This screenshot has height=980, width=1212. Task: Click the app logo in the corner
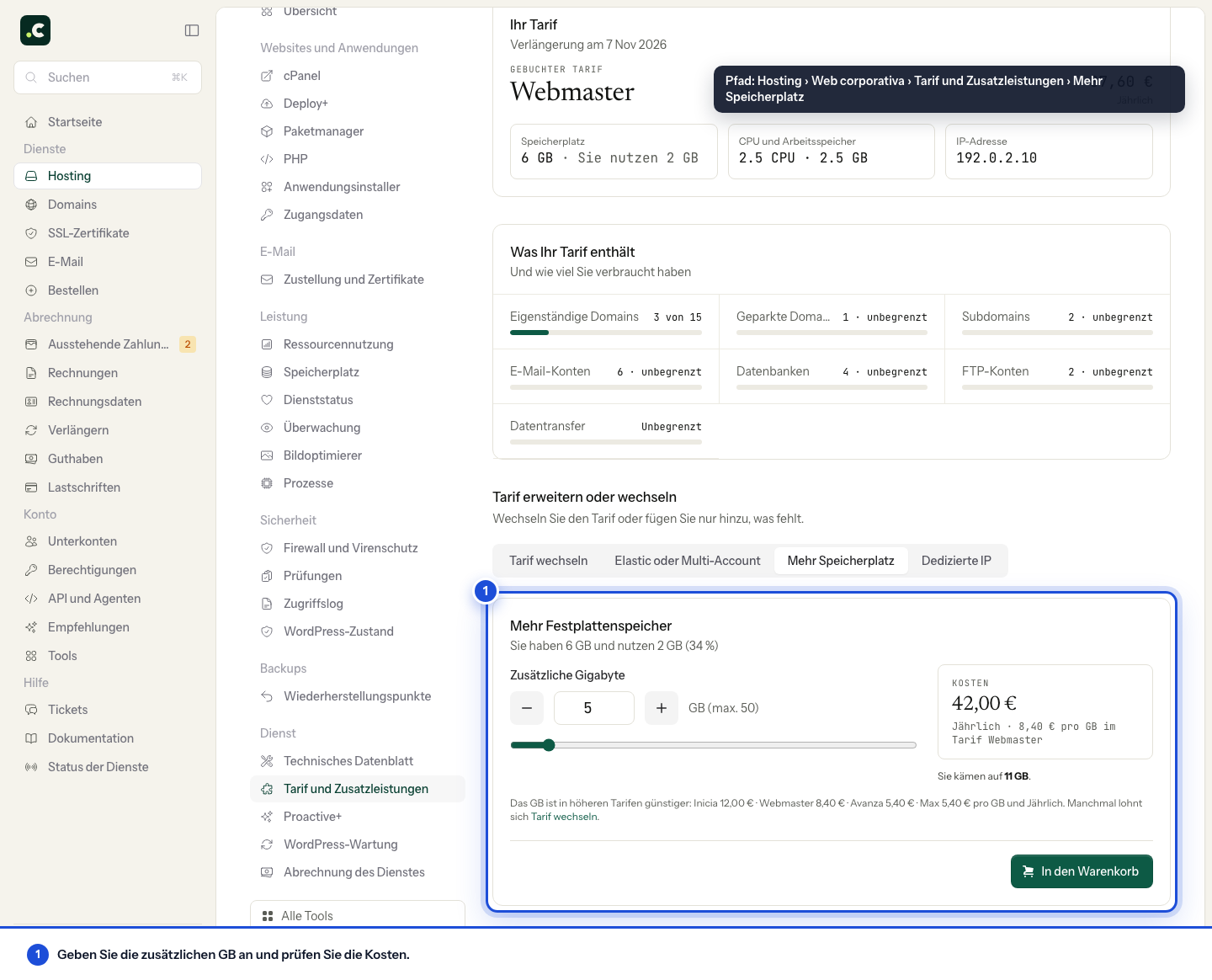[35, 30]
